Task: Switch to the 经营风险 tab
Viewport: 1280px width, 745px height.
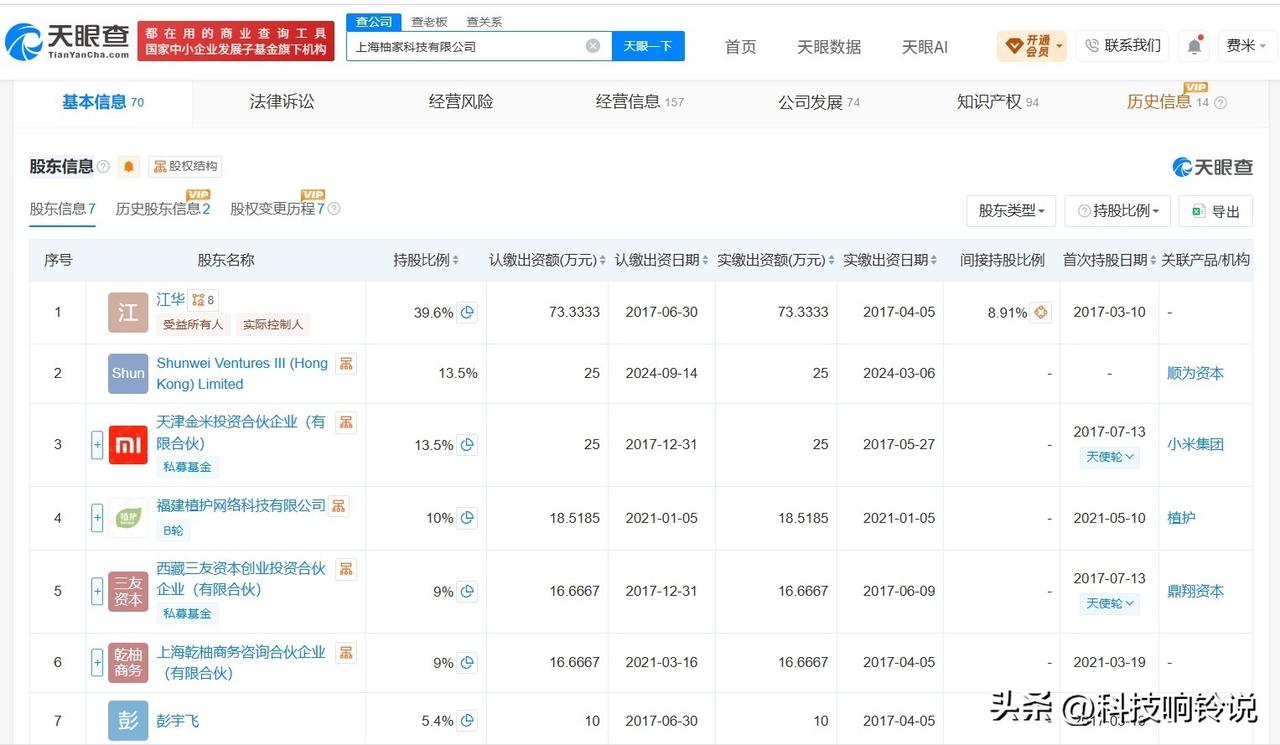Action: [461, 102]
